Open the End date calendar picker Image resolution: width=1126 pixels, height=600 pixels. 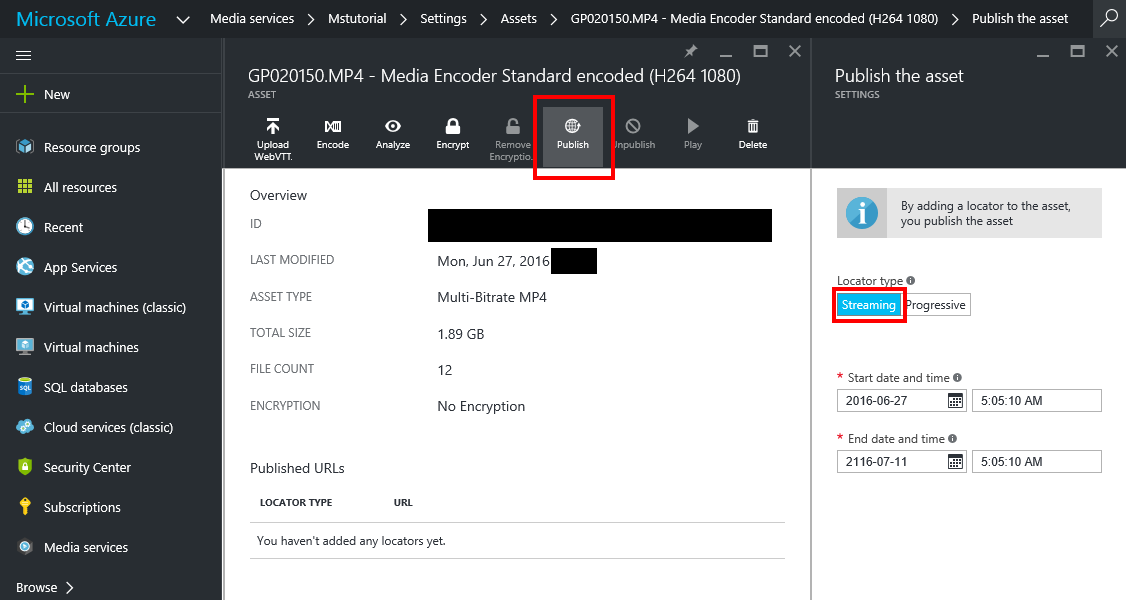955,461
